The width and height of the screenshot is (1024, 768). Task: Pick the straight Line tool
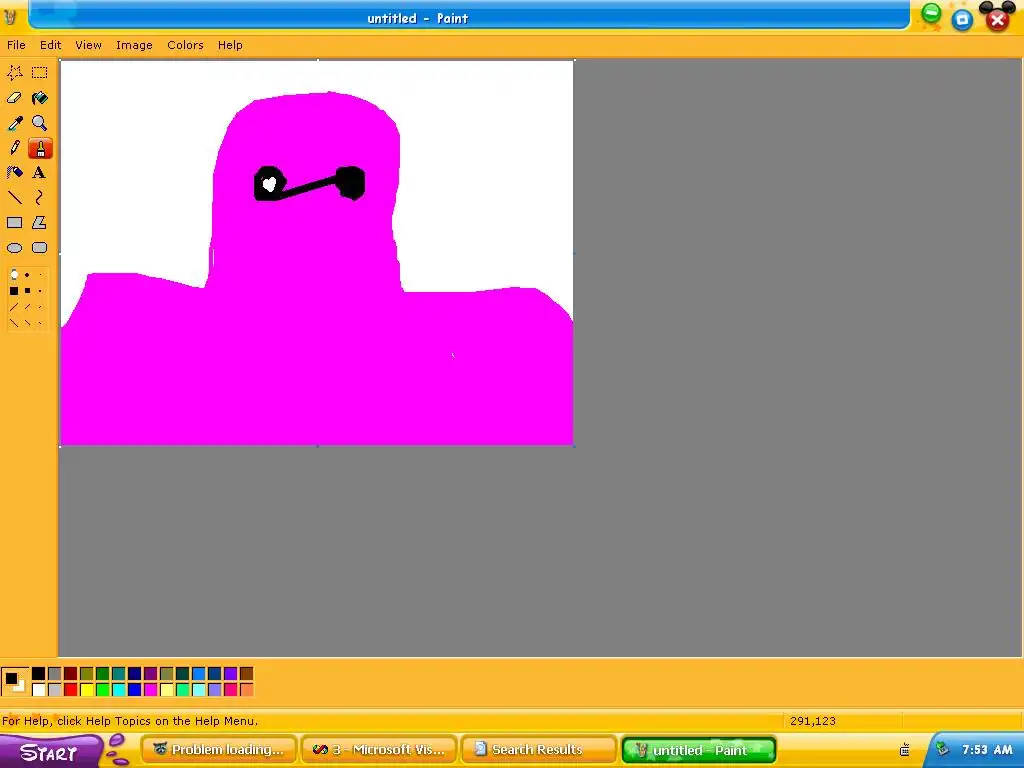(14, 197)
